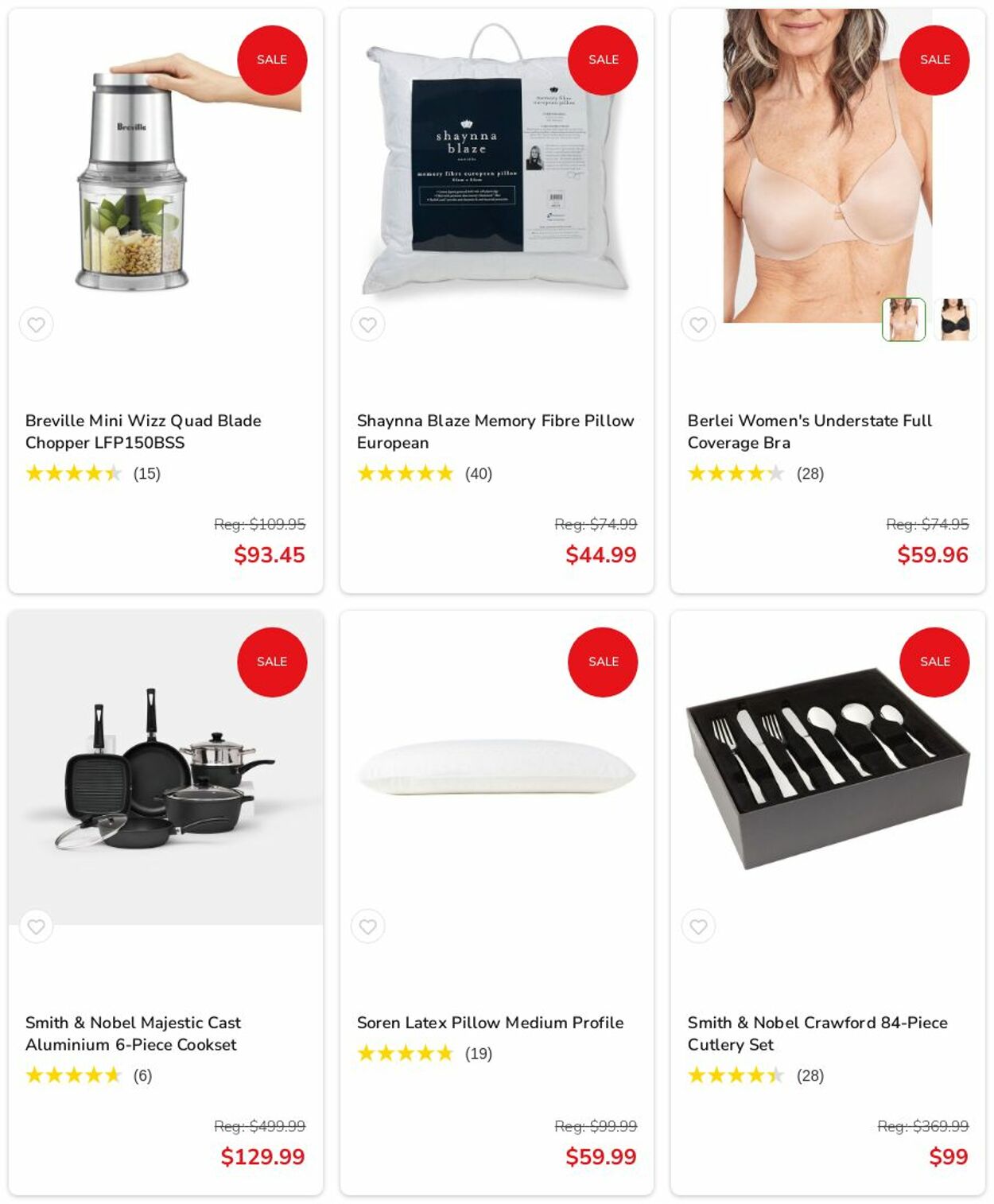Choose the black bra color thumbnail

[x=955, y=320]
